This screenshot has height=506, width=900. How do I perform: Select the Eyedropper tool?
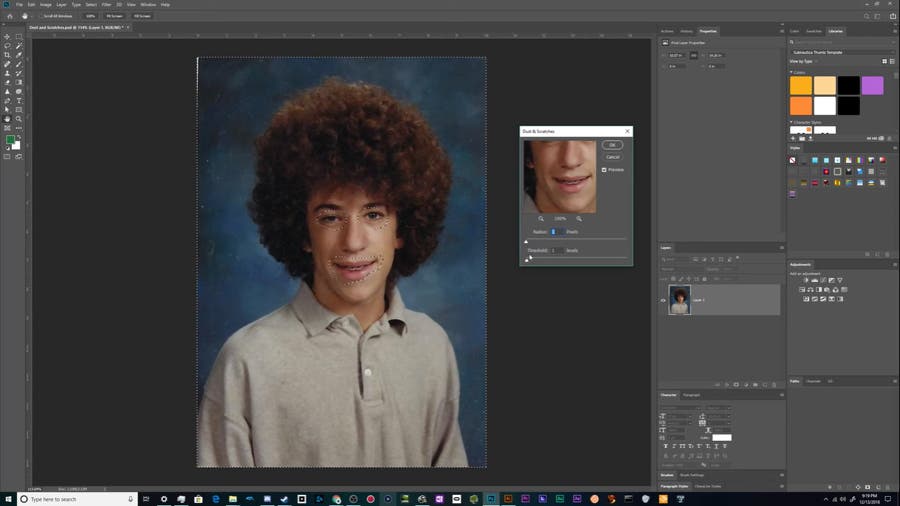[19, 55]
